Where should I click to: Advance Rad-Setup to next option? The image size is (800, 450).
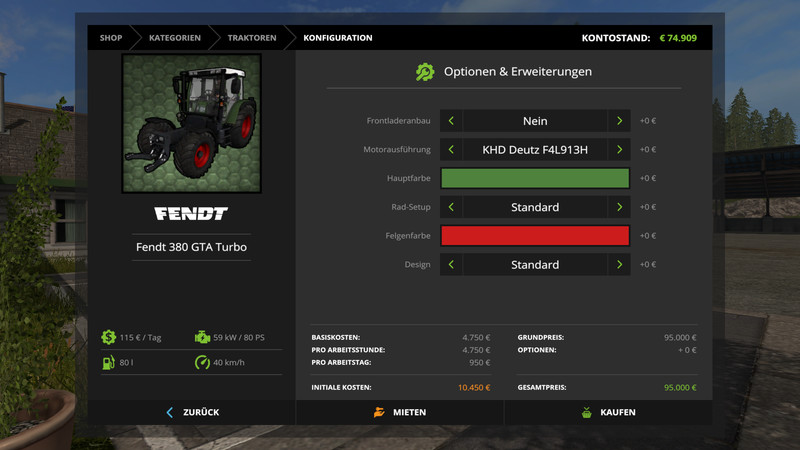(x=620, y=207)
